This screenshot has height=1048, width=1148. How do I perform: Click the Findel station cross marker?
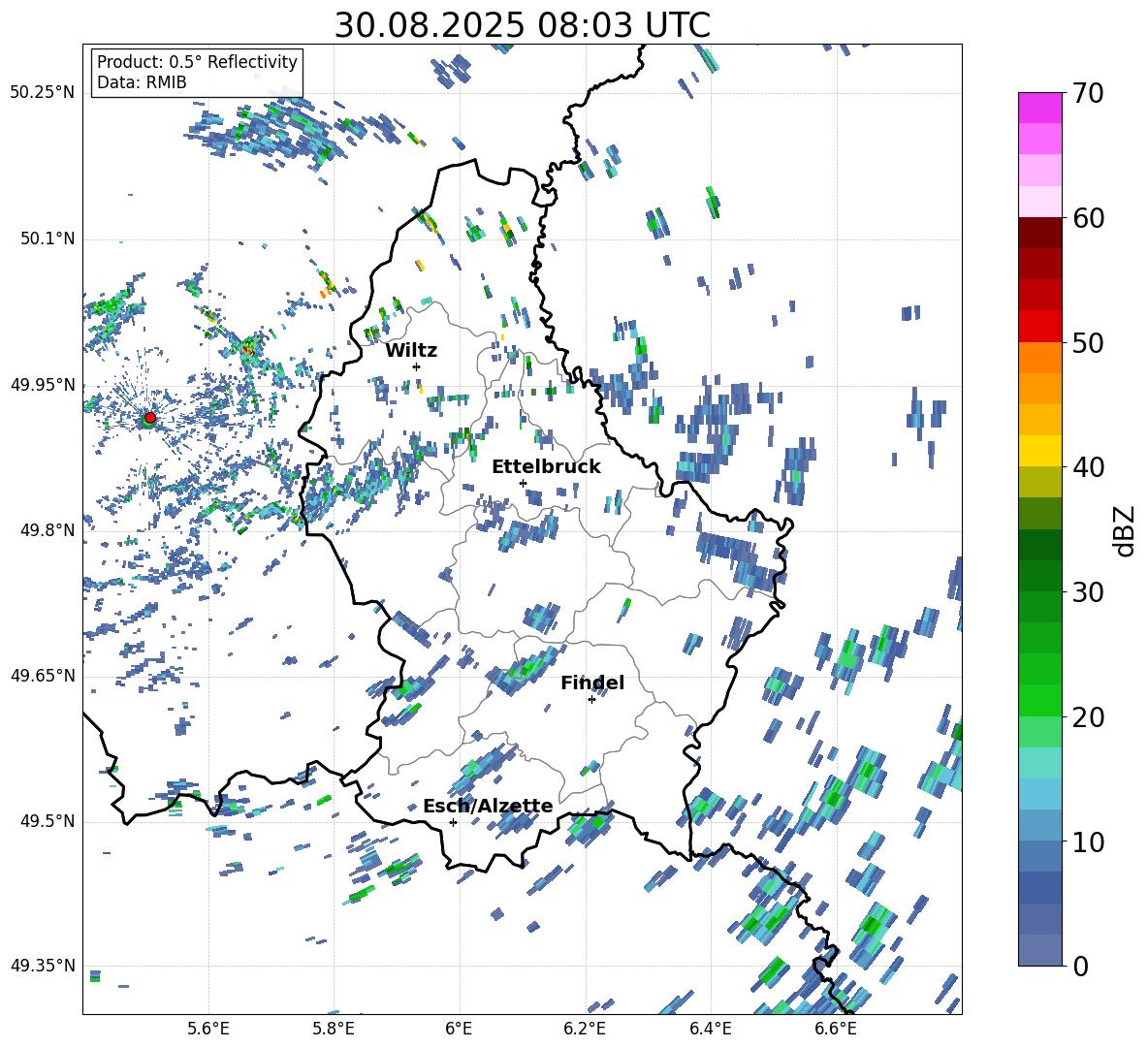coord(591,700)
